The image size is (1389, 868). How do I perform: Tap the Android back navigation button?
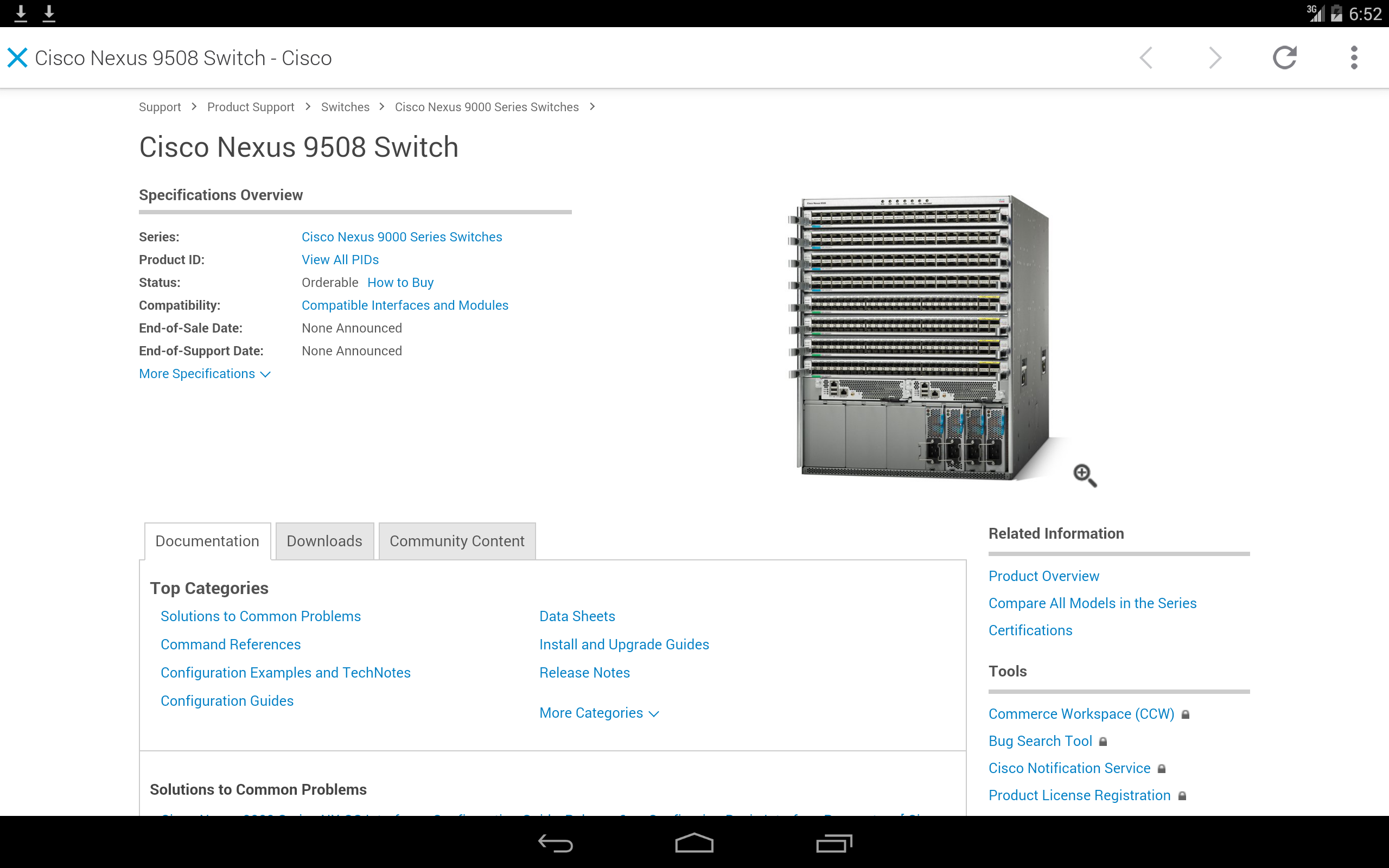(555, 843)
